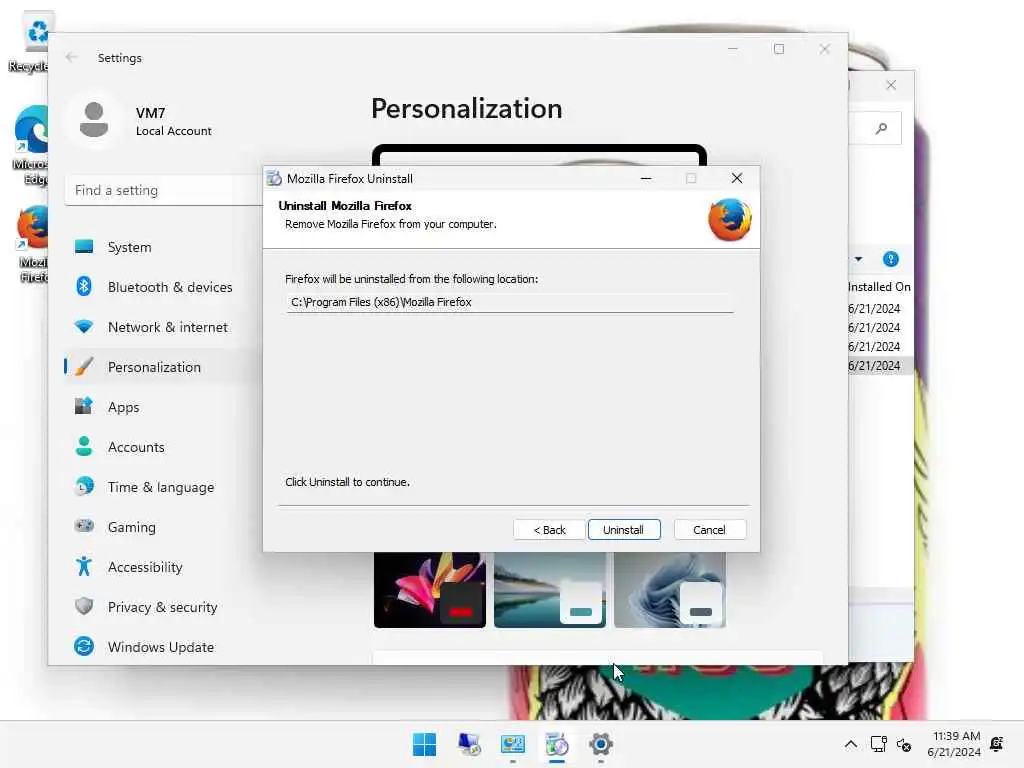Image resolution: width=1024 pixels, height=768 pixels.
Task: Click the second taskbar icon after Start
Action: tap(469, 744)
